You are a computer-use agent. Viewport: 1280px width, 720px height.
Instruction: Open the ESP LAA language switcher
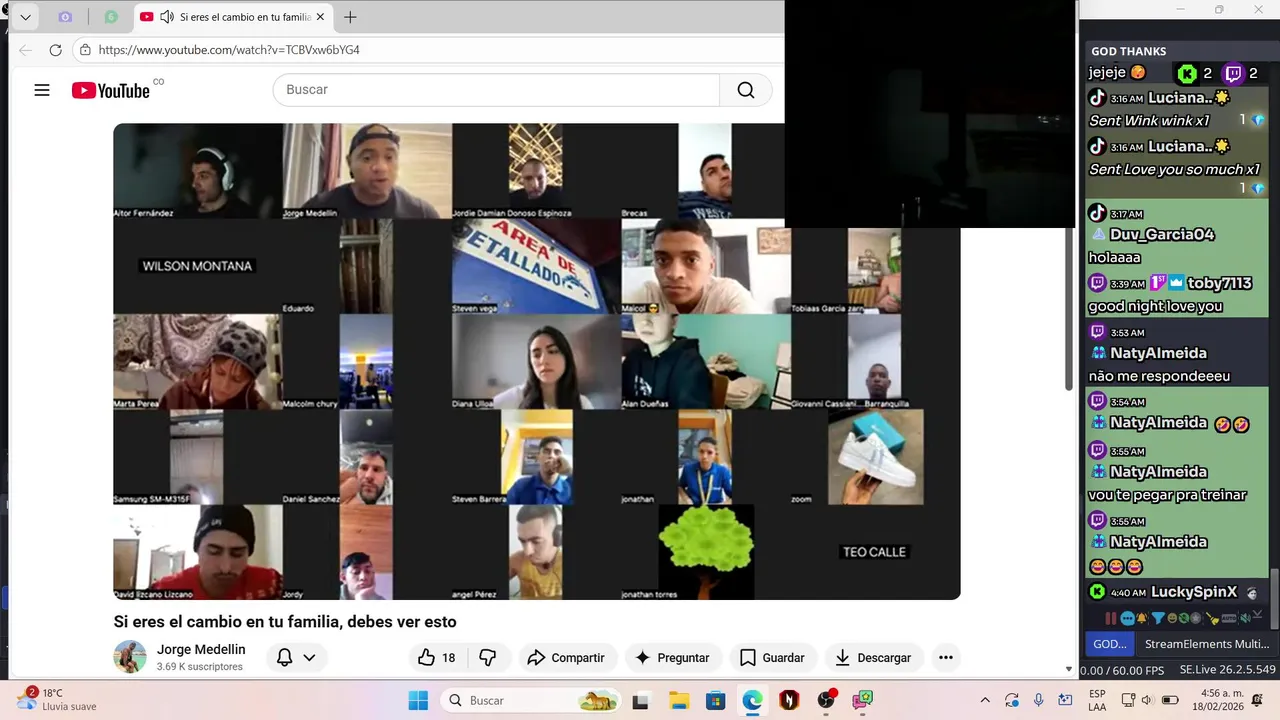(1097, 700)
